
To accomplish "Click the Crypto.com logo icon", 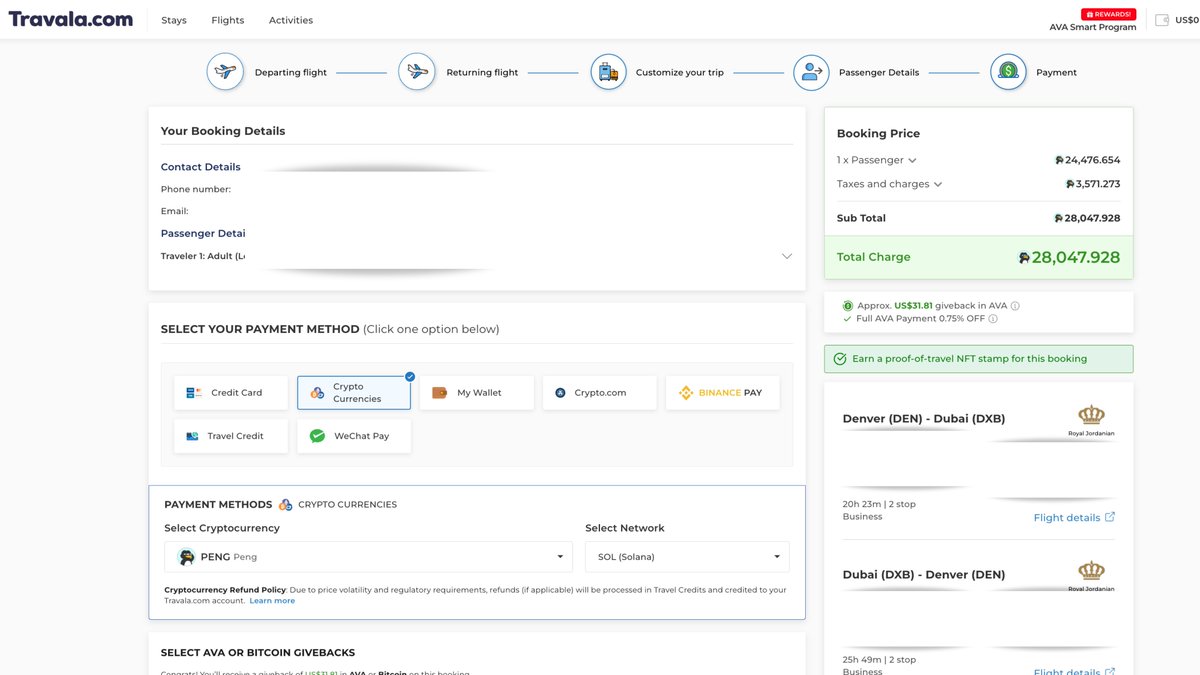I will pyautogui.click(x=560, y=393).
